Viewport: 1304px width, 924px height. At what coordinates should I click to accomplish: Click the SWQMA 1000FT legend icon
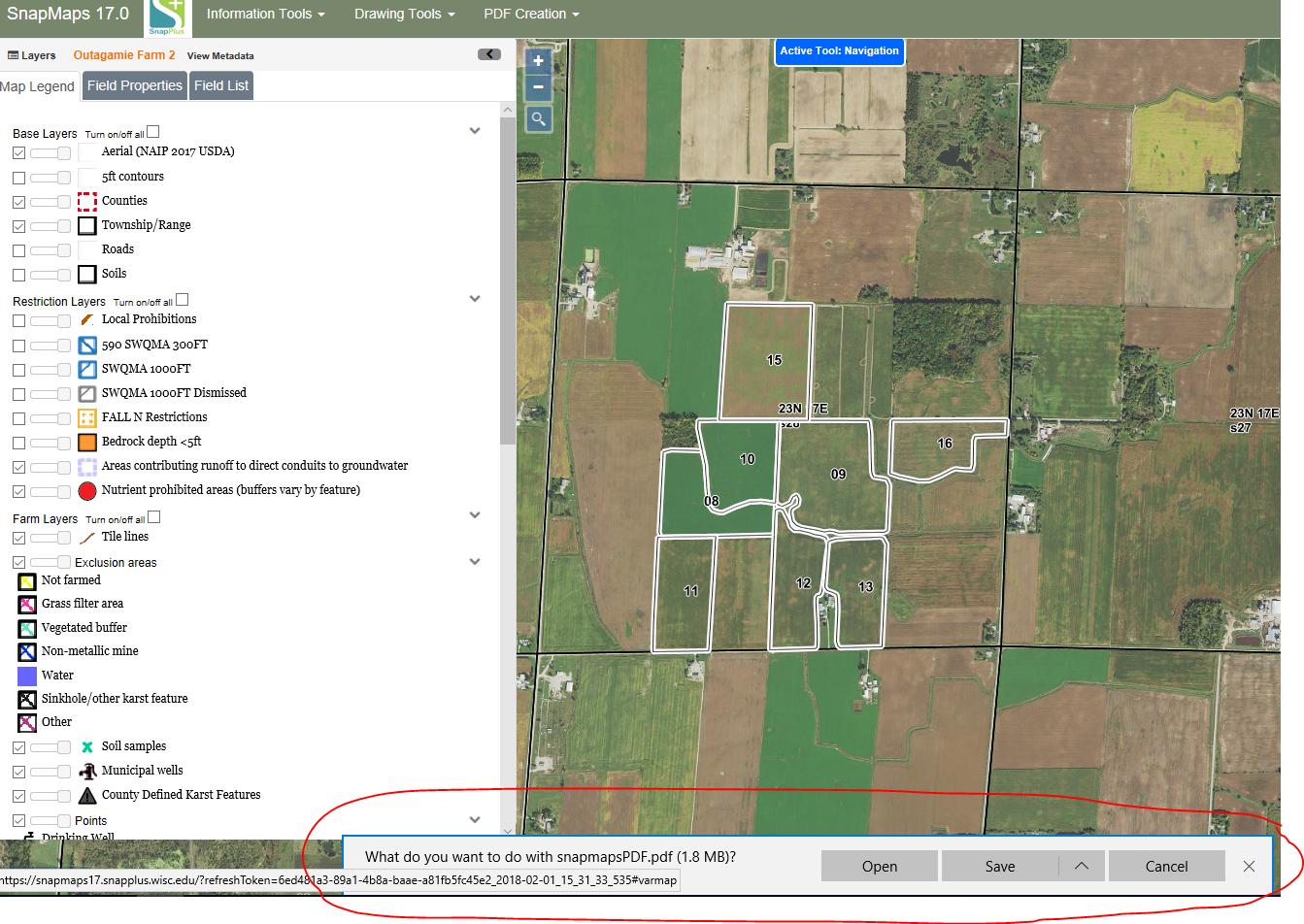87,369
